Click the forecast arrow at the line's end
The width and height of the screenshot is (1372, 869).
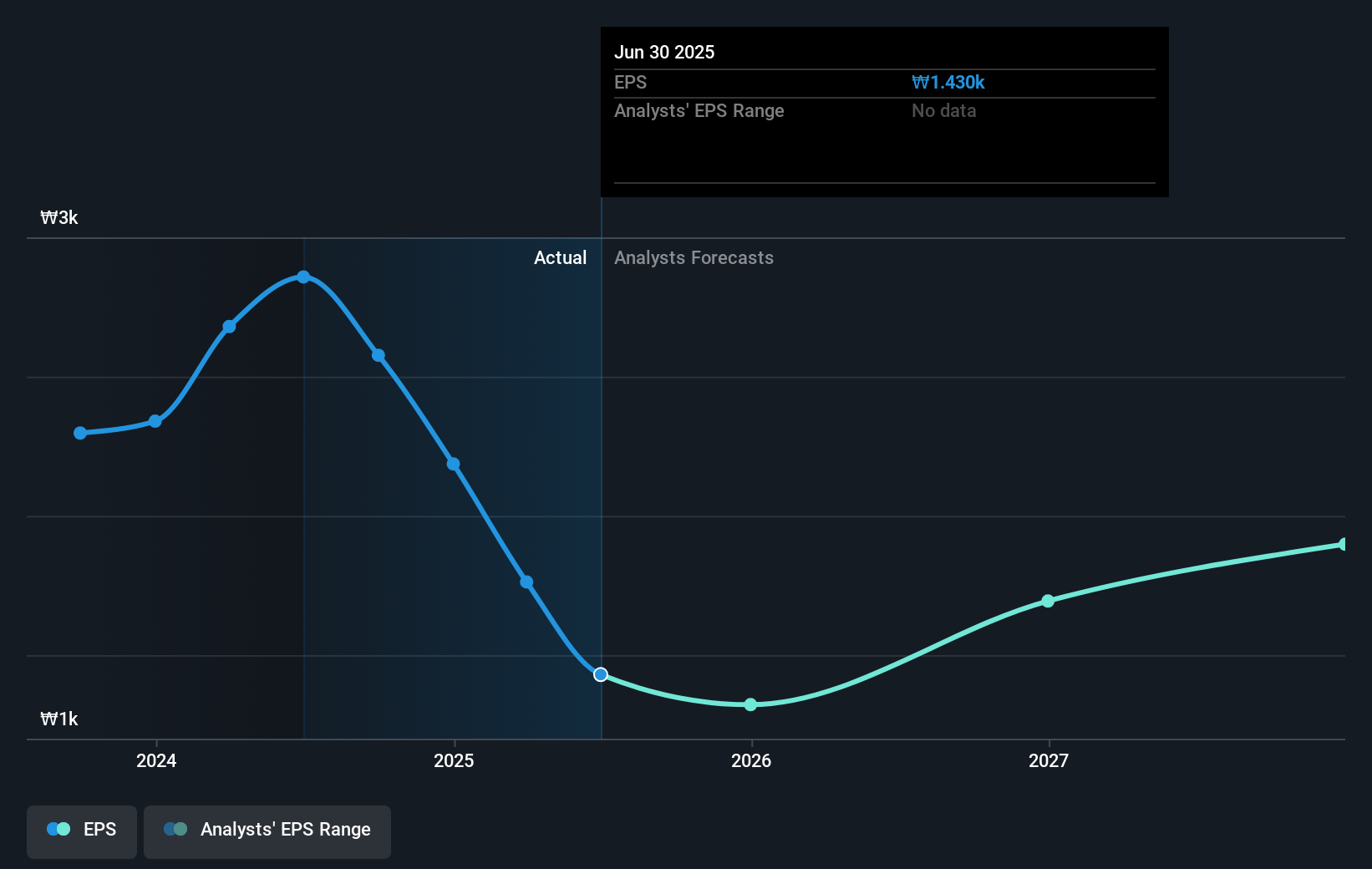(x=1341, y=544)
